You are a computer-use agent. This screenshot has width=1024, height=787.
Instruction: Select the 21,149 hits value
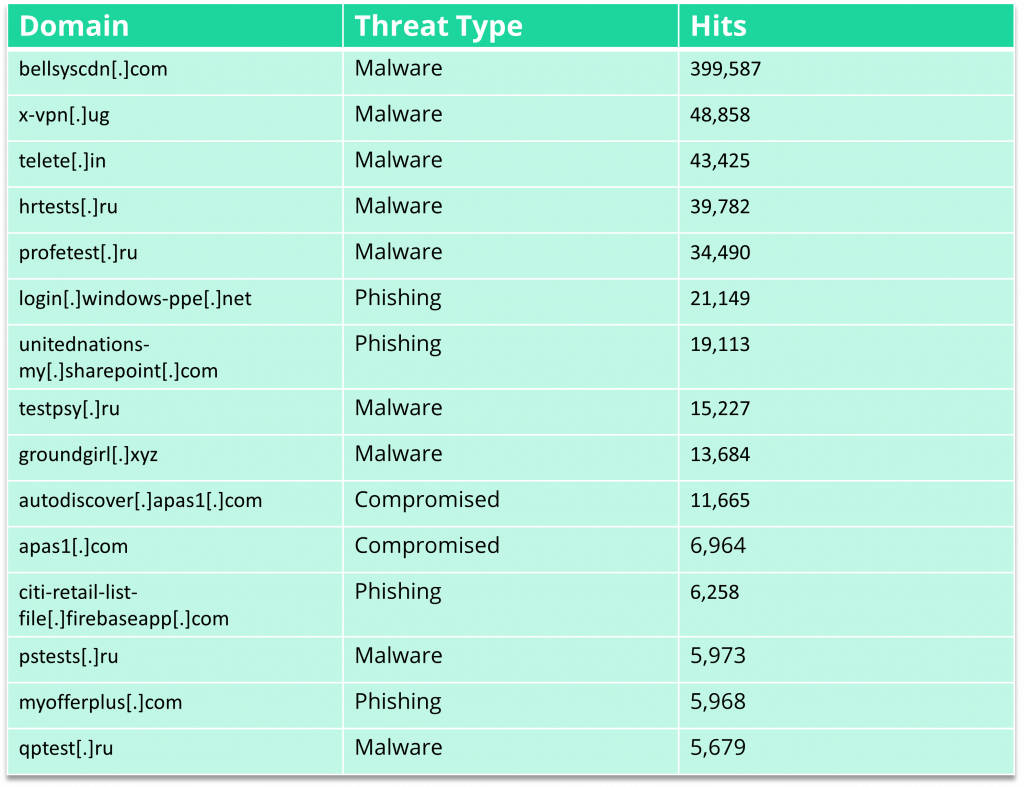tap(720, 298)
